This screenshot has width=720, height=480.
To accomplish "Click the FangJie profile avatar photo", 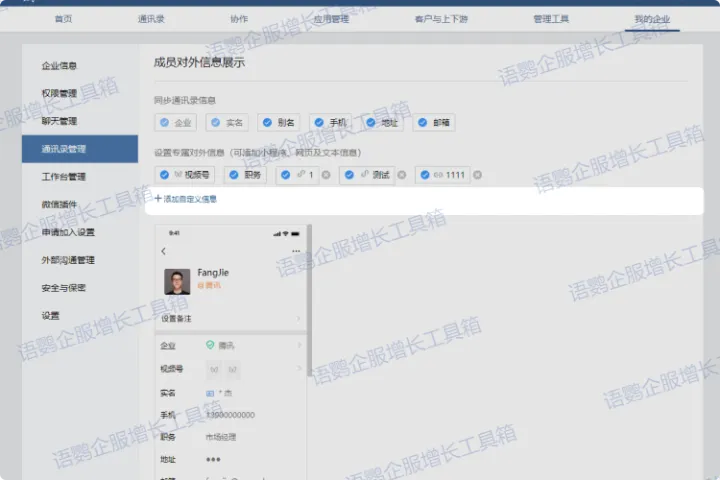I will pyautogui.click(x=177, y=281).
